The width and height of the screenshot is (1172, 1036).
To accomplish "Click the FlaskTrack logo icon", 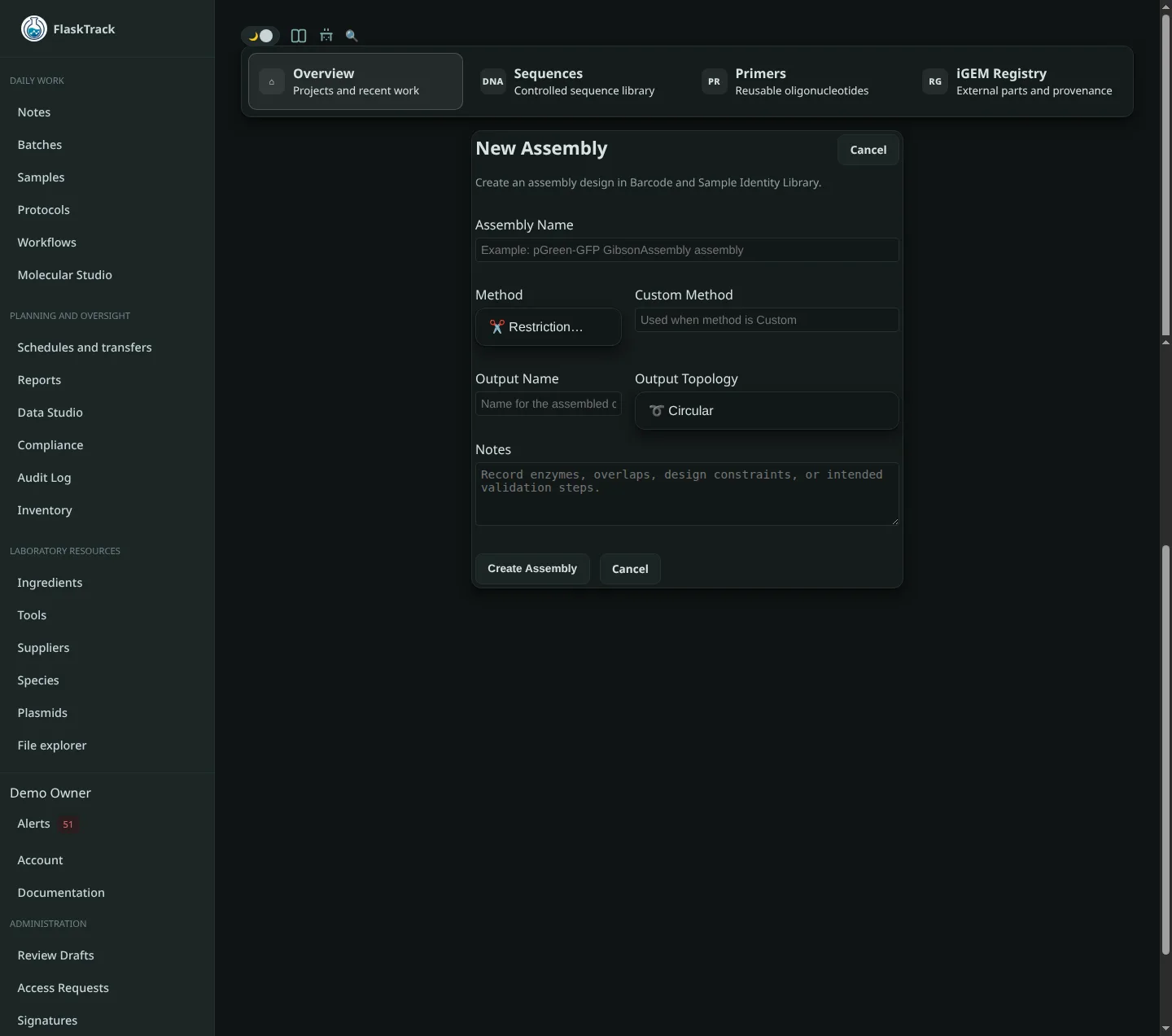I will [34, 28].
